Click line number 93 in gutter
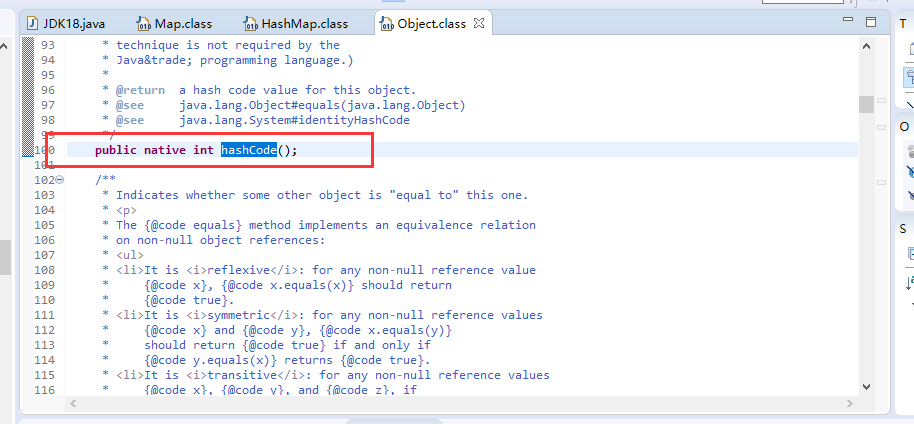This screenshot has width=914, height=424. click(48, 45)
